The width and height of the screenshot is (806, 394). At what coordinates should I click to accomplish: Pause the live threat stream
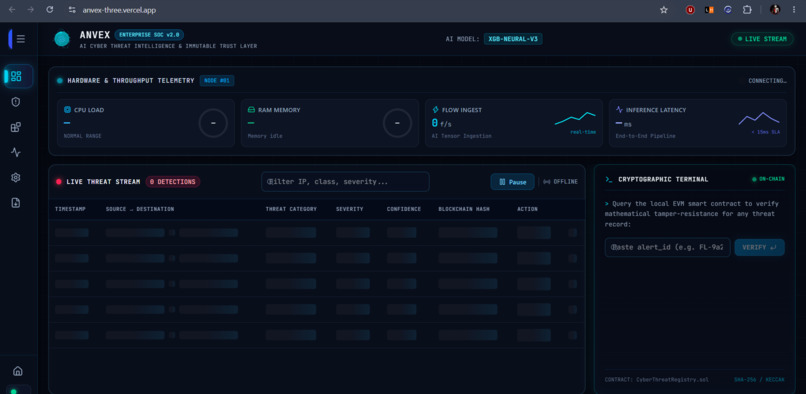click(512, 182)
